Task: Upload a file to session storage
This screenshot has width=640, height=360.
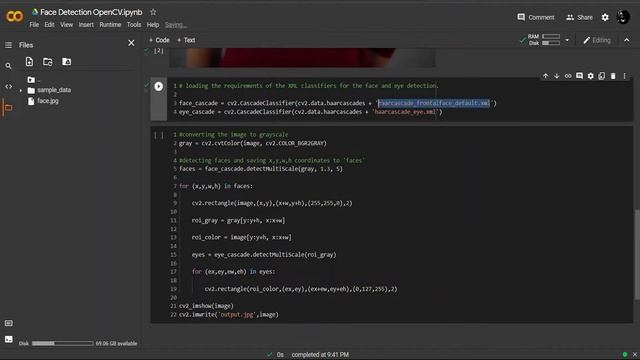Action: pos(29,62)
